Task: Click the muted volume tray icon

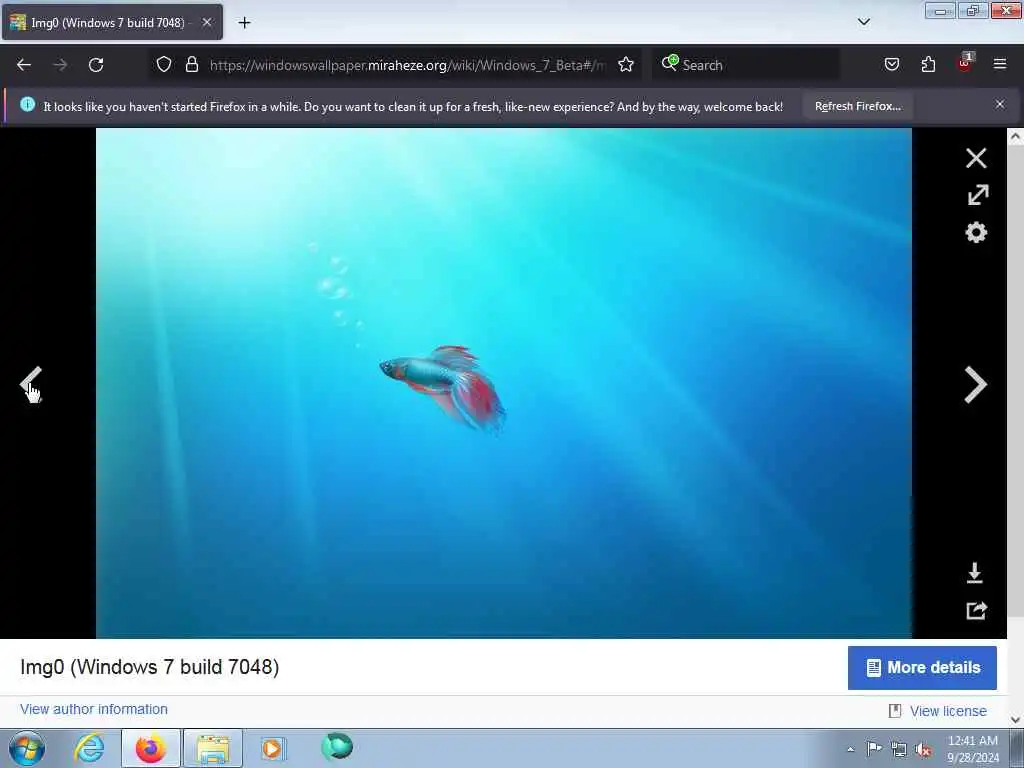Action: coord(923,750)
